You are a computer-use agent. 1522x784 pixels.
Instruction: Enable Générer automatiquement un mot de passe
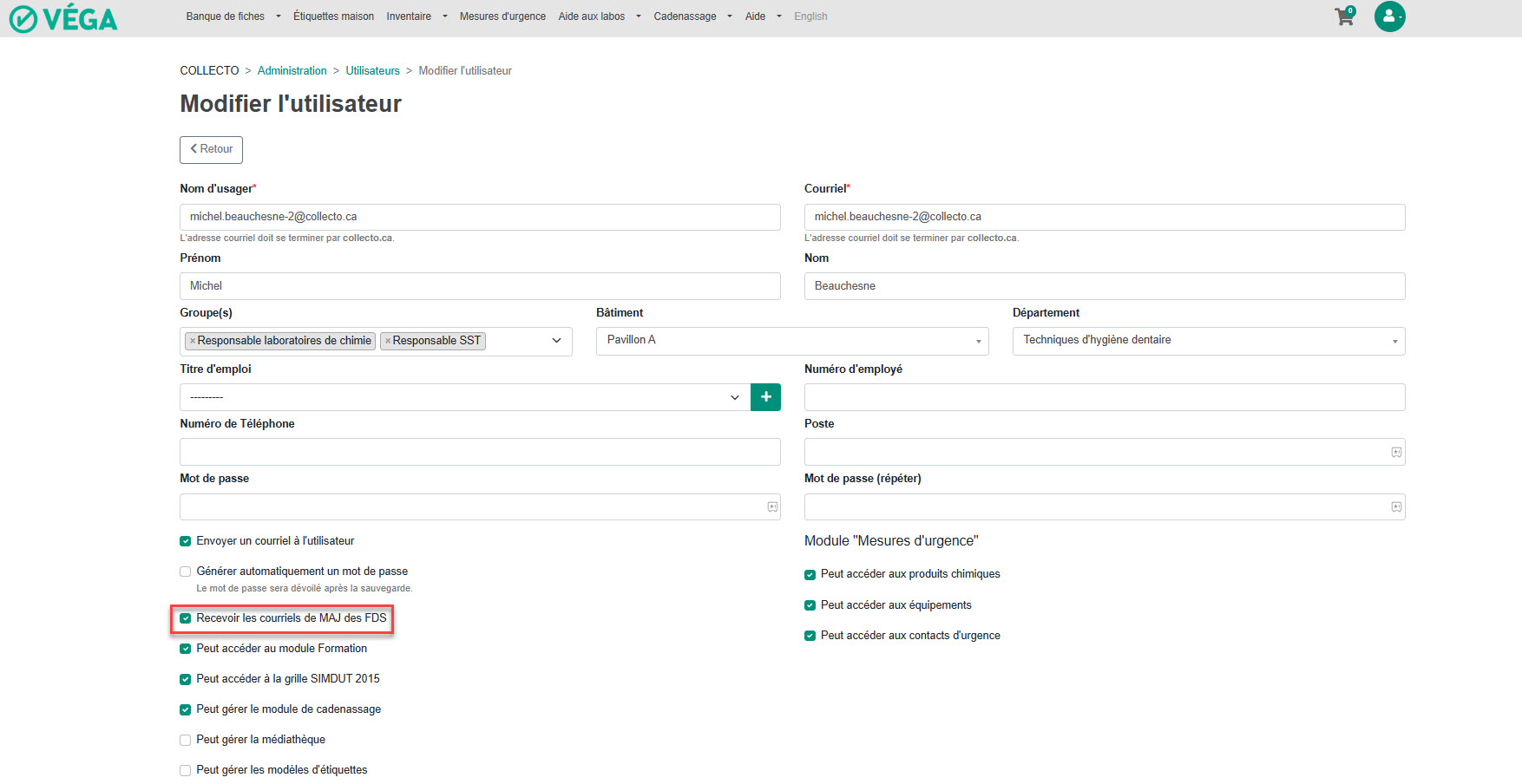coord(186,572)
